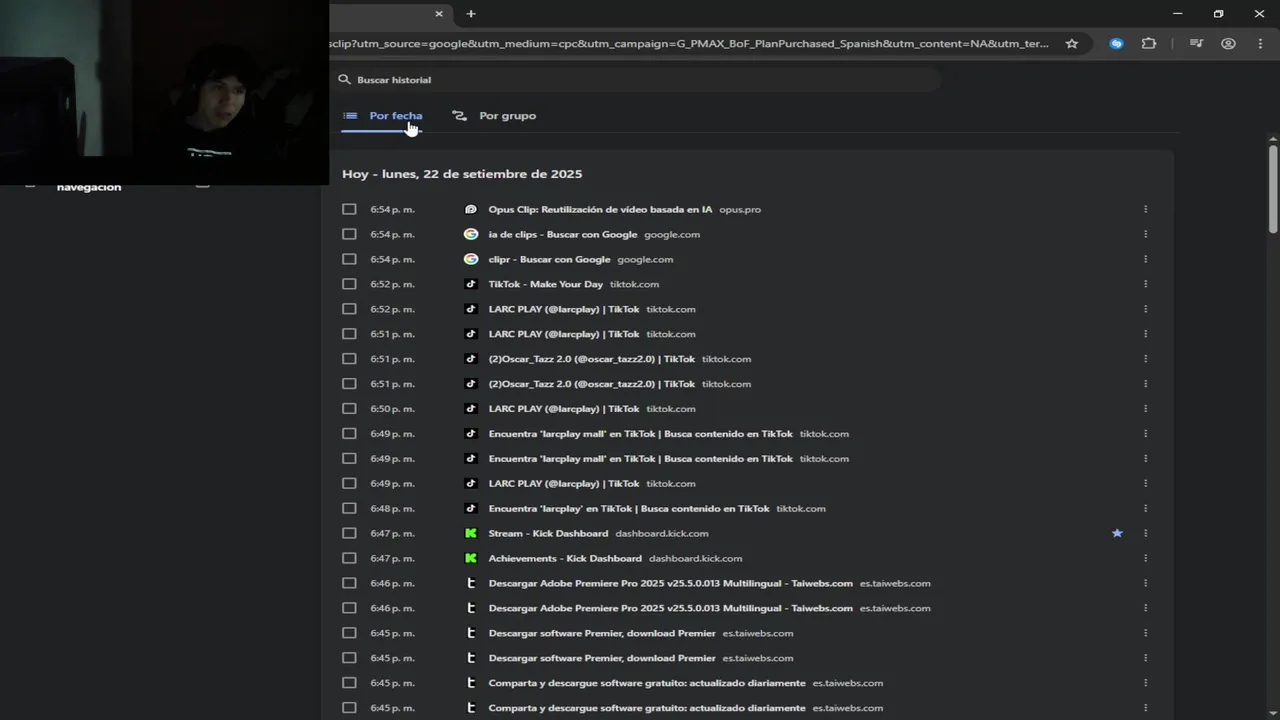
Task: Click TikTok favicon on 6:50 LARC PLAY row
Action: point(471,408)
